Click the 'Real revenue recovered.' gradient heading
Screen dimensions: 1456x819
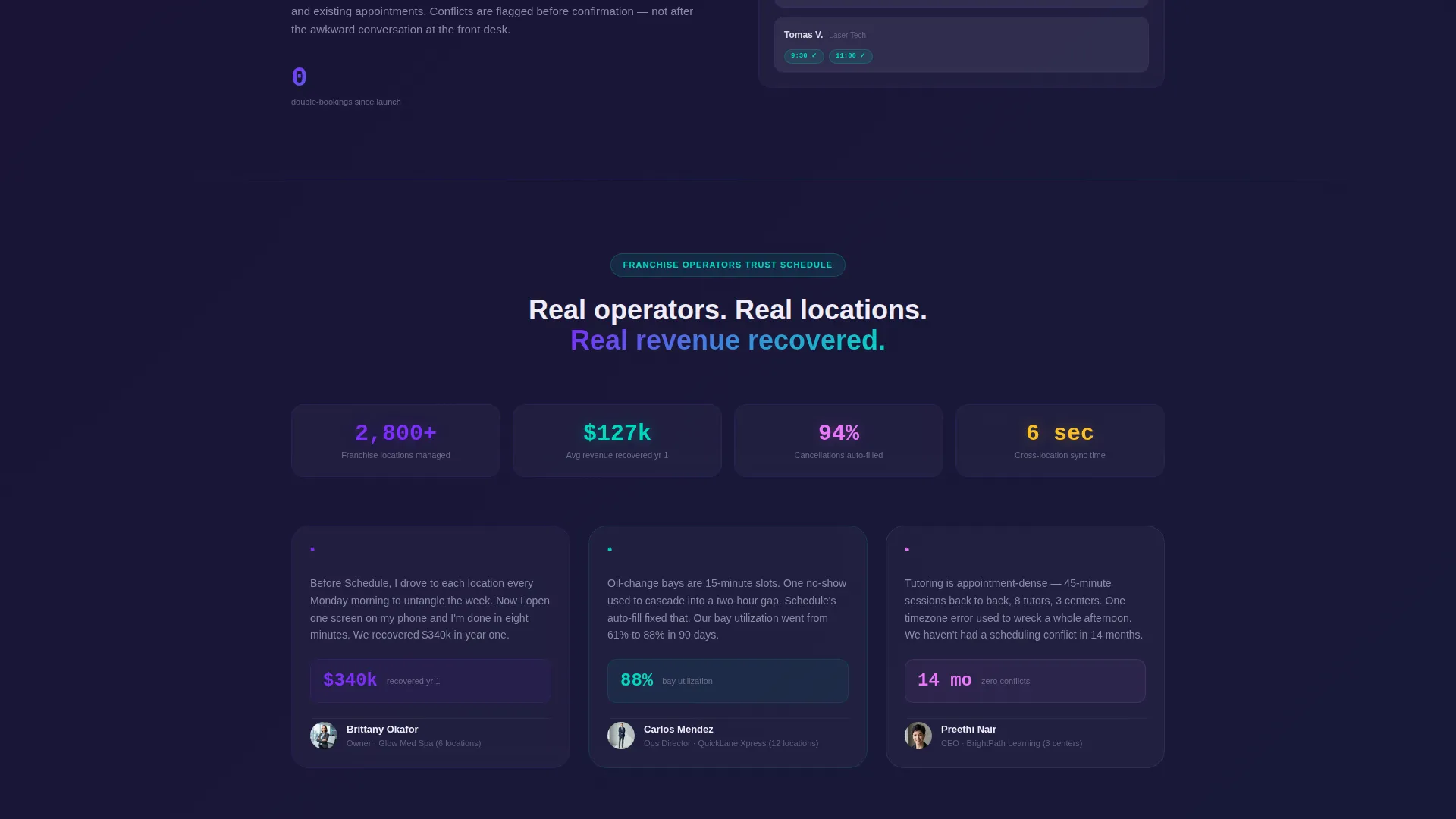(728, 340)
